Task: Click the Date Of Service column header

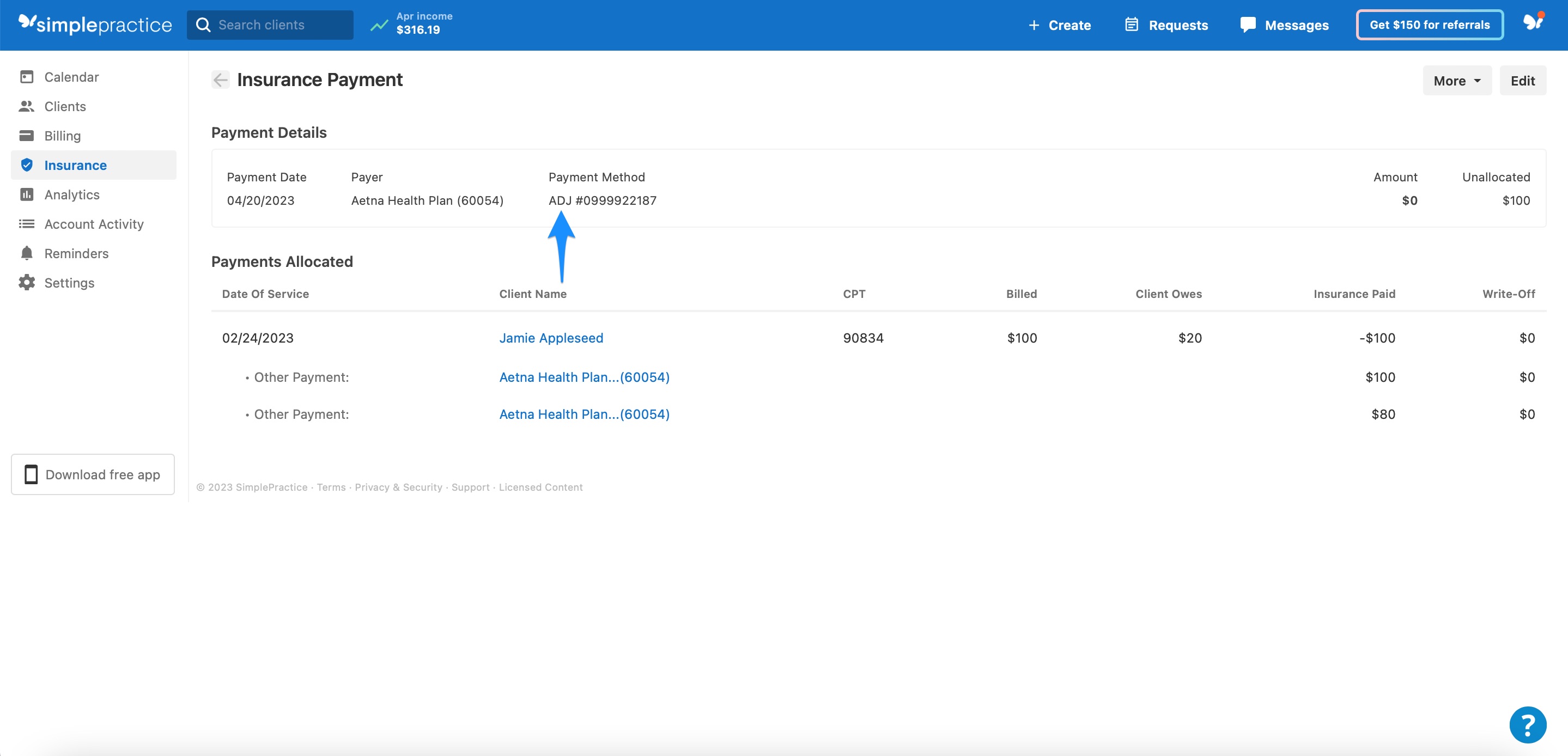Action: [x=265, y=294]
